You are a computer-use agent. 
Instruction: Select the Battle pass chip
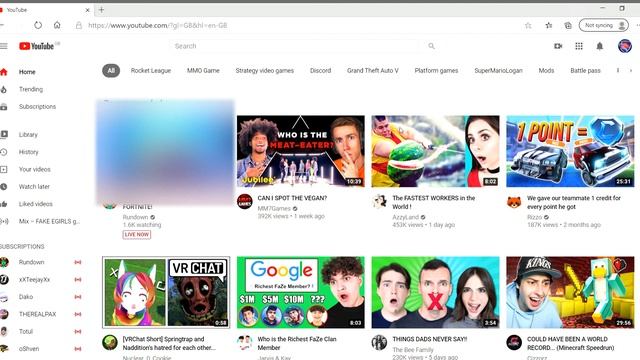(585, 71)
